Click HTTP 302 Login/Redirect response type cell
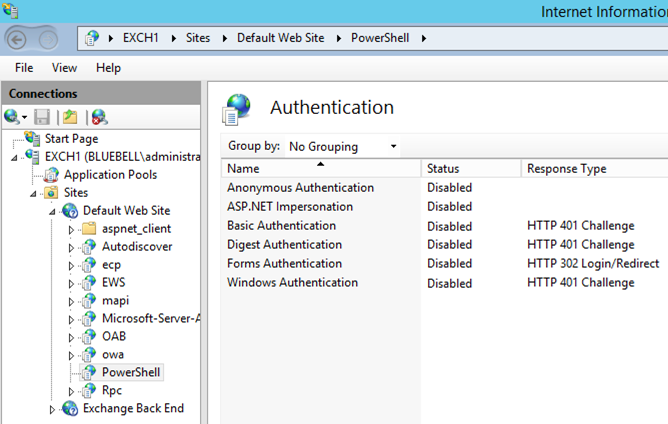668x424 pixels. click(x=593, y=264)
